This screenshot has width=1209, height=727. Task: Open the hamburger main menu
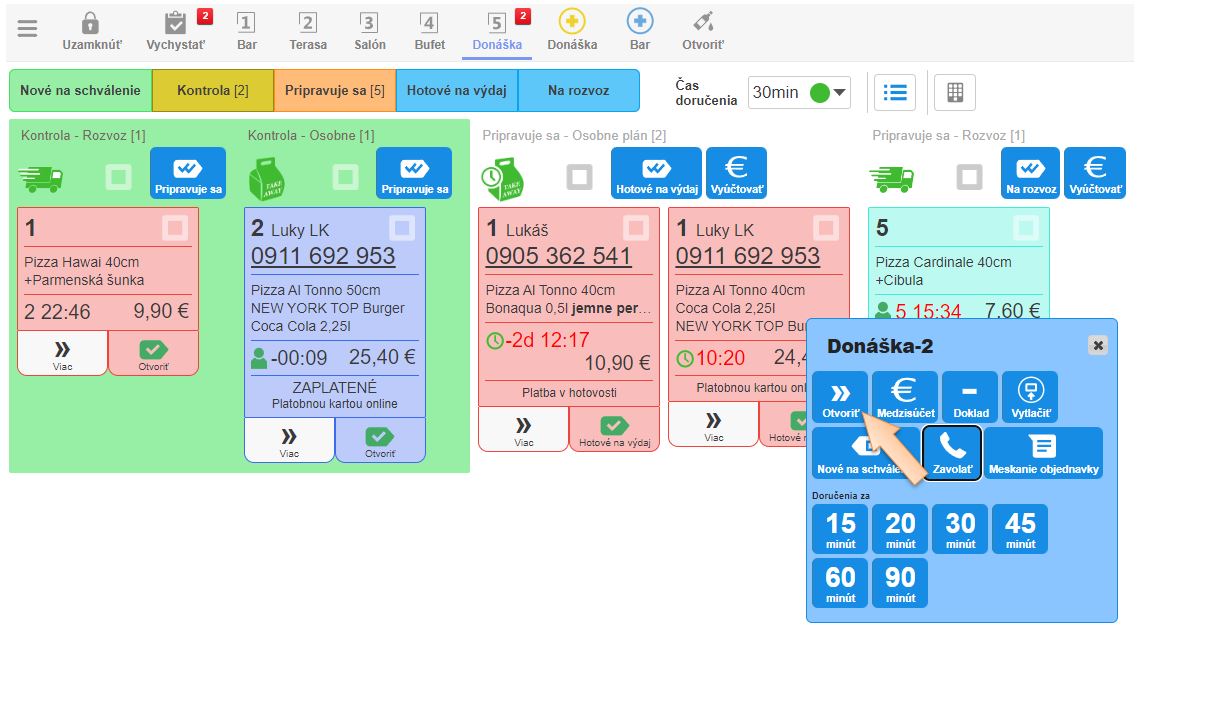[x=27, y=28]
